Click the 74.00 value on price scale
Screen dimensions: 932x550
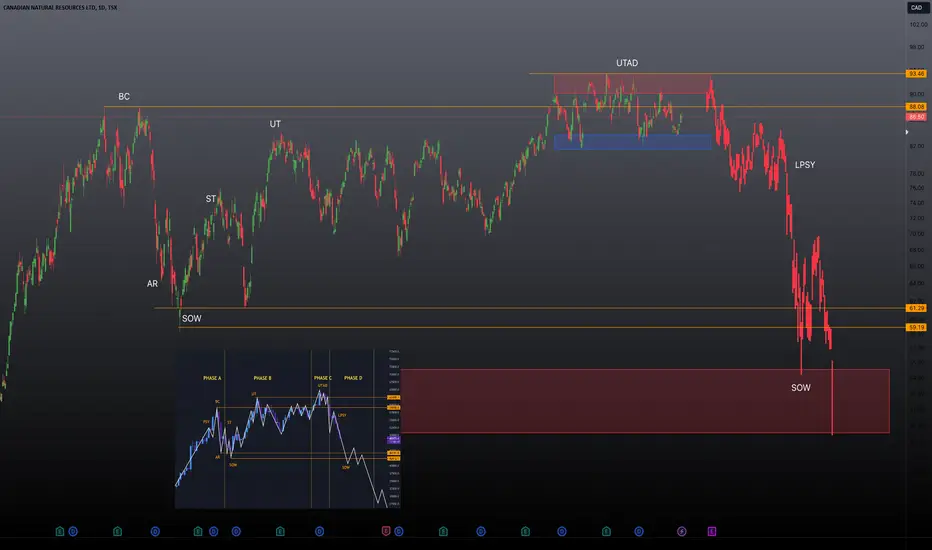(917, 203)
